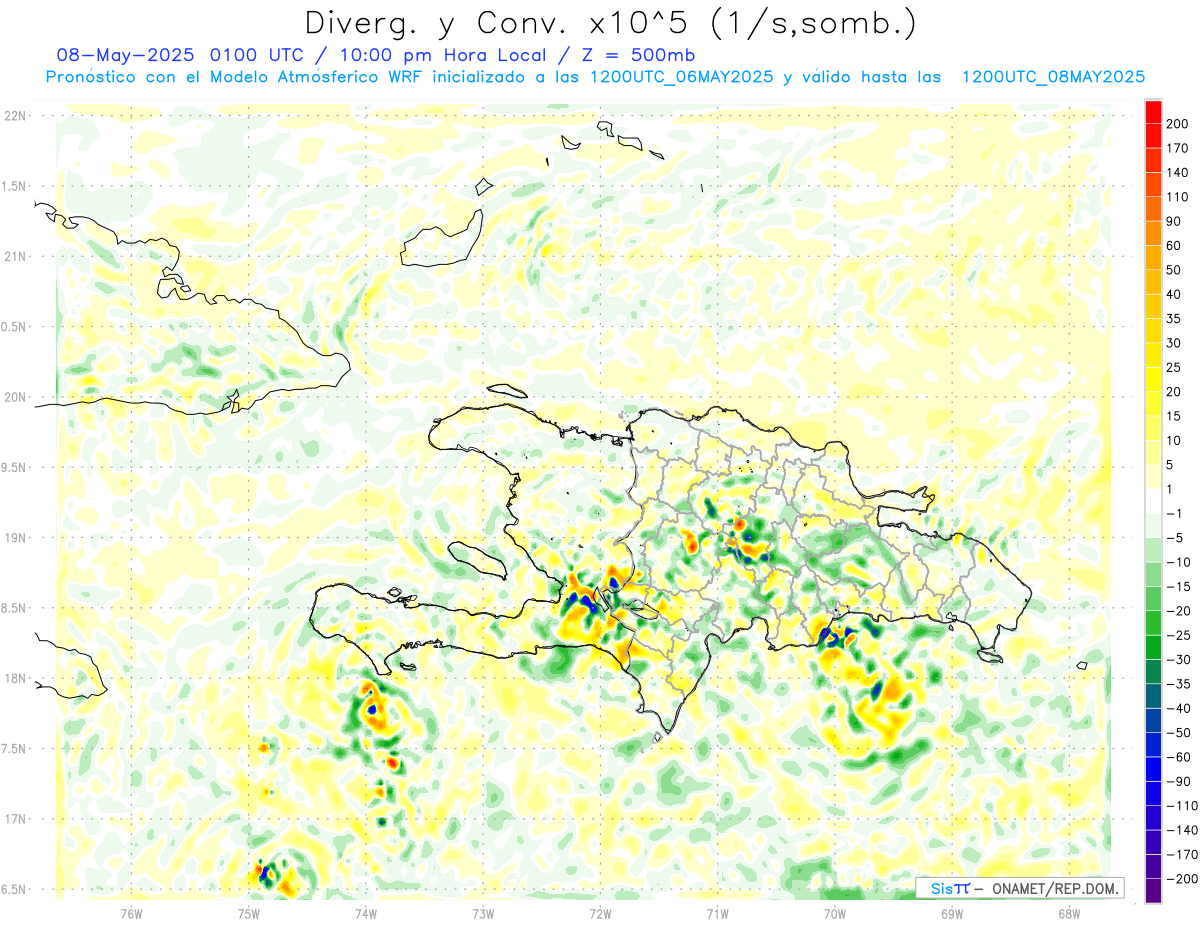Screen dimensions: 1200x927
Task: Click the "7.5N" latitude label
Action: (x=12, y=749)
